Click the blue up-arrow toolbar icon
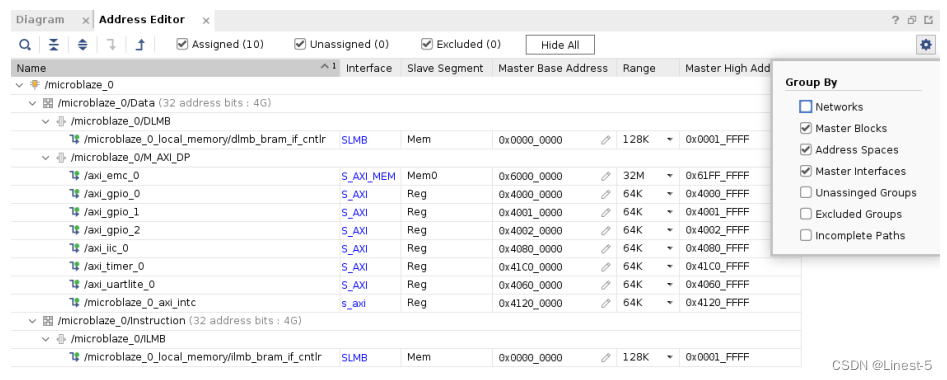This screenshot has height=380, width=947. tap(140, 45)
